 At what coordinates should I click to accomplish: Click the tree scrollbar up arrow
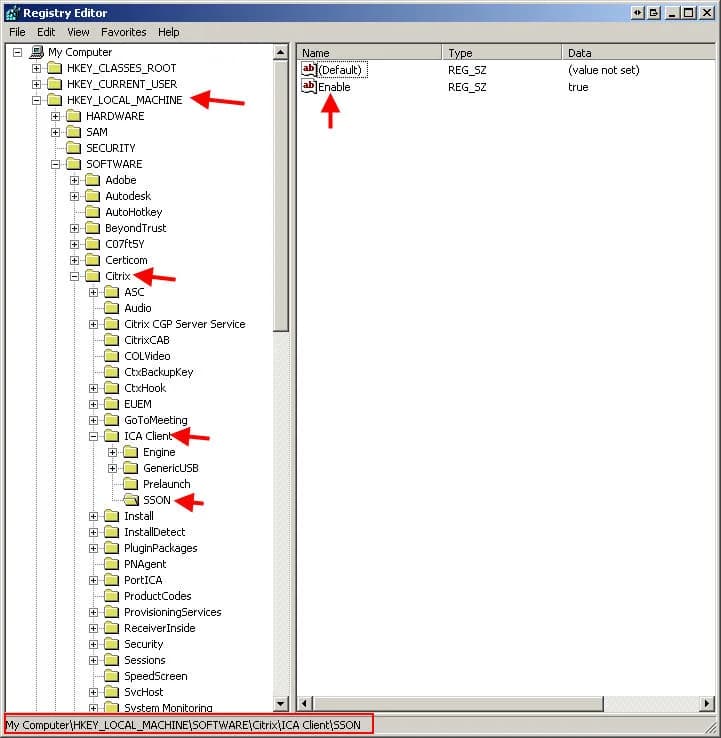coord(280,52)
